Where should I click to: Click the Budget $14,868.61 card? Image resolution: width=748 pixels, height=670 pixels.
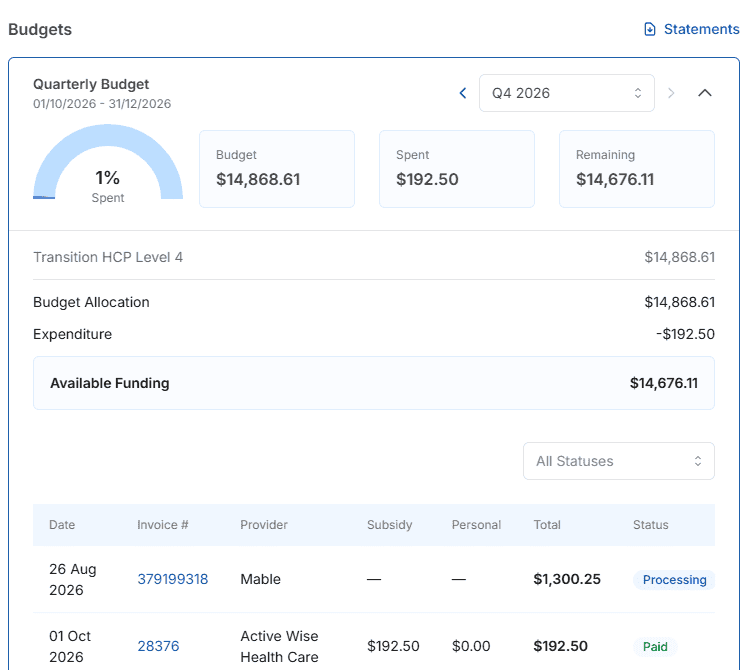point(277,169)
